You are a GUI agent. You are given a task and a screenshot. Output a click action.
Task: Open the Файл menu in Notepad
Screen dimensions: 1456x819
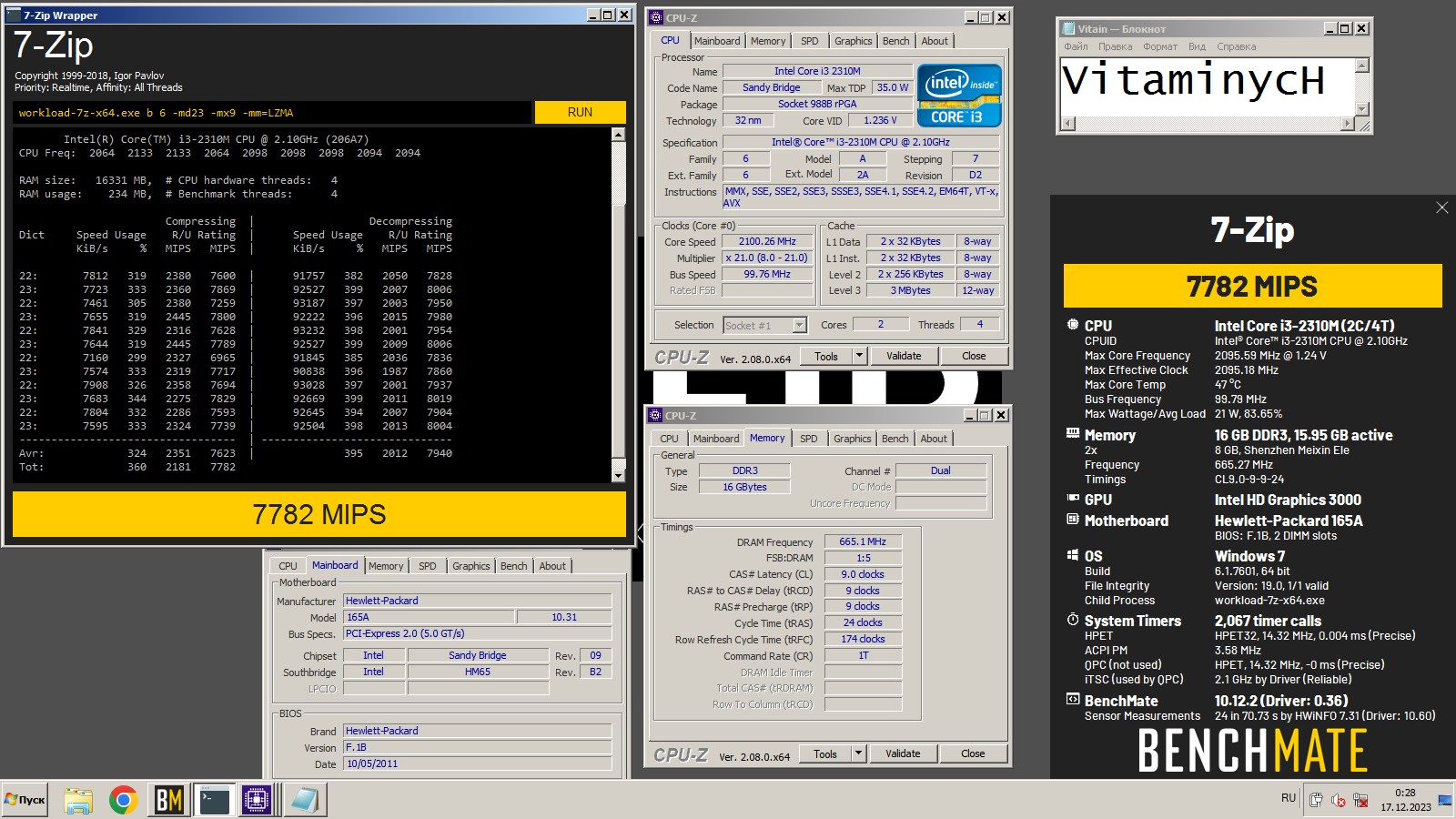(x=1077, y=46)
